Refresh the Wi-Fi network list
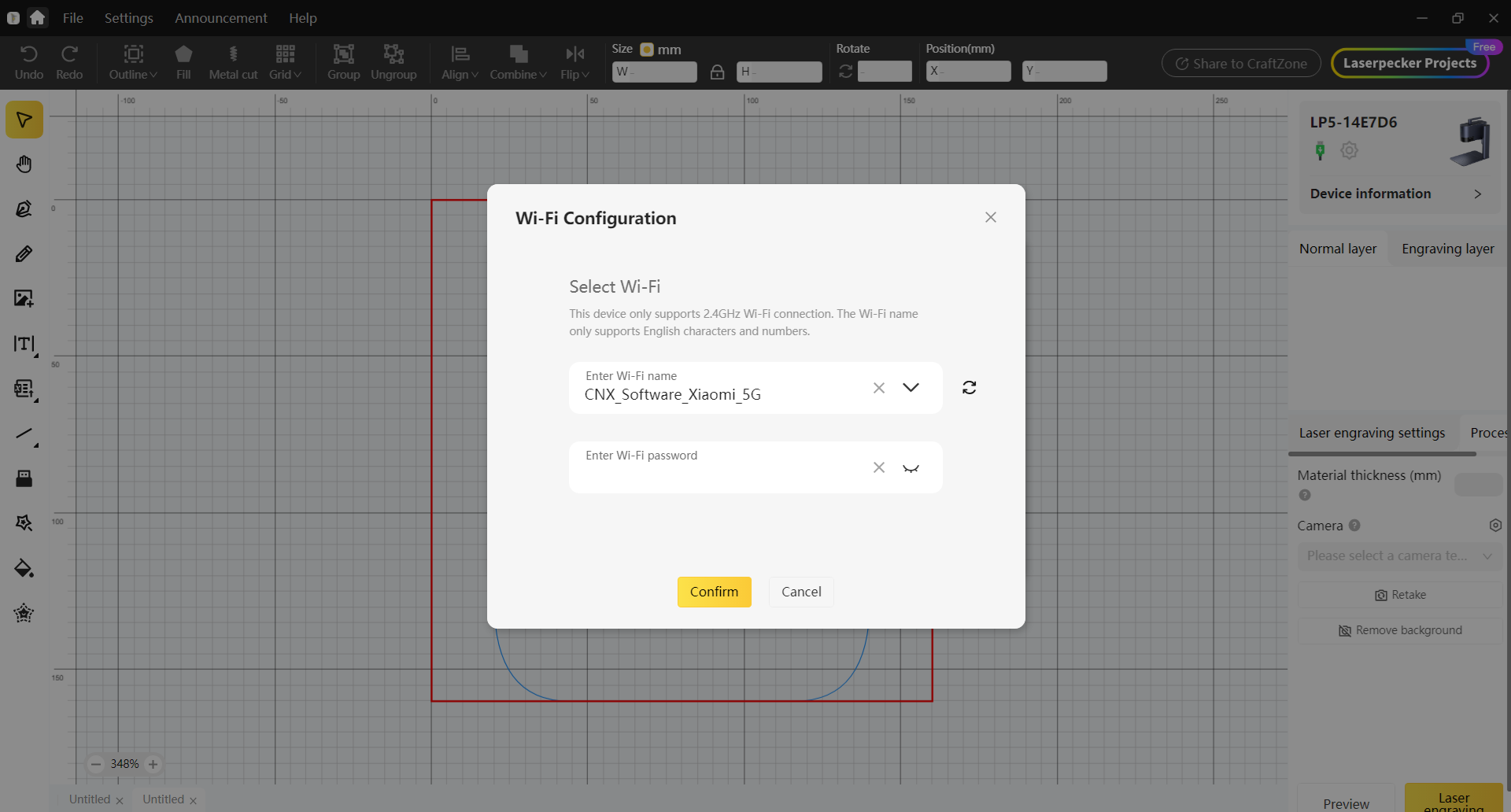The image size is (1511, 812). point(969,387)
